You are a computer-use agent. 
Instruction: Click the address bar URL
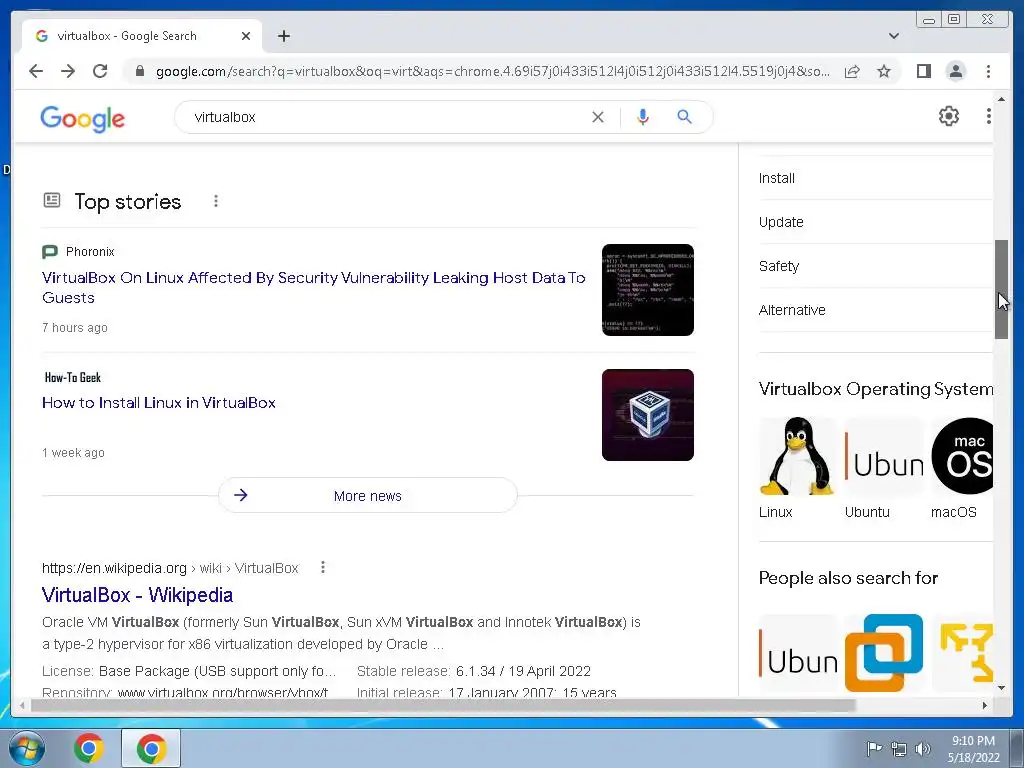coord(493,71)
